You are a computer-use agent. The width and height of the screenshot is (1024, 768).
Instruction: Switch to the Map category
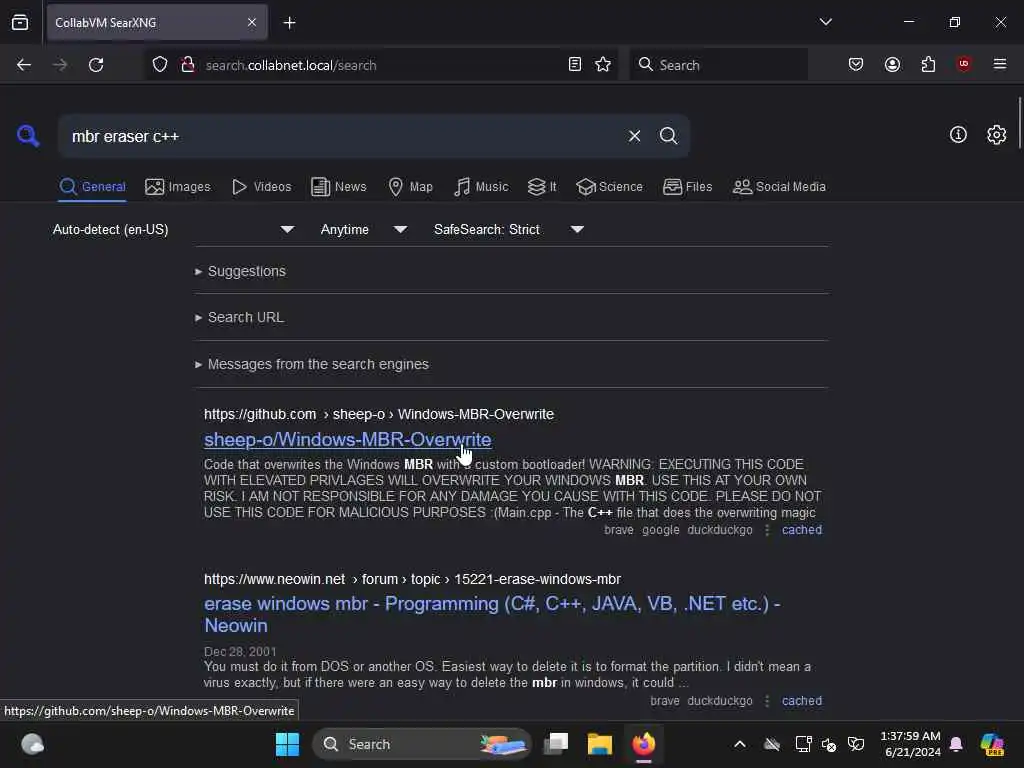410,187
